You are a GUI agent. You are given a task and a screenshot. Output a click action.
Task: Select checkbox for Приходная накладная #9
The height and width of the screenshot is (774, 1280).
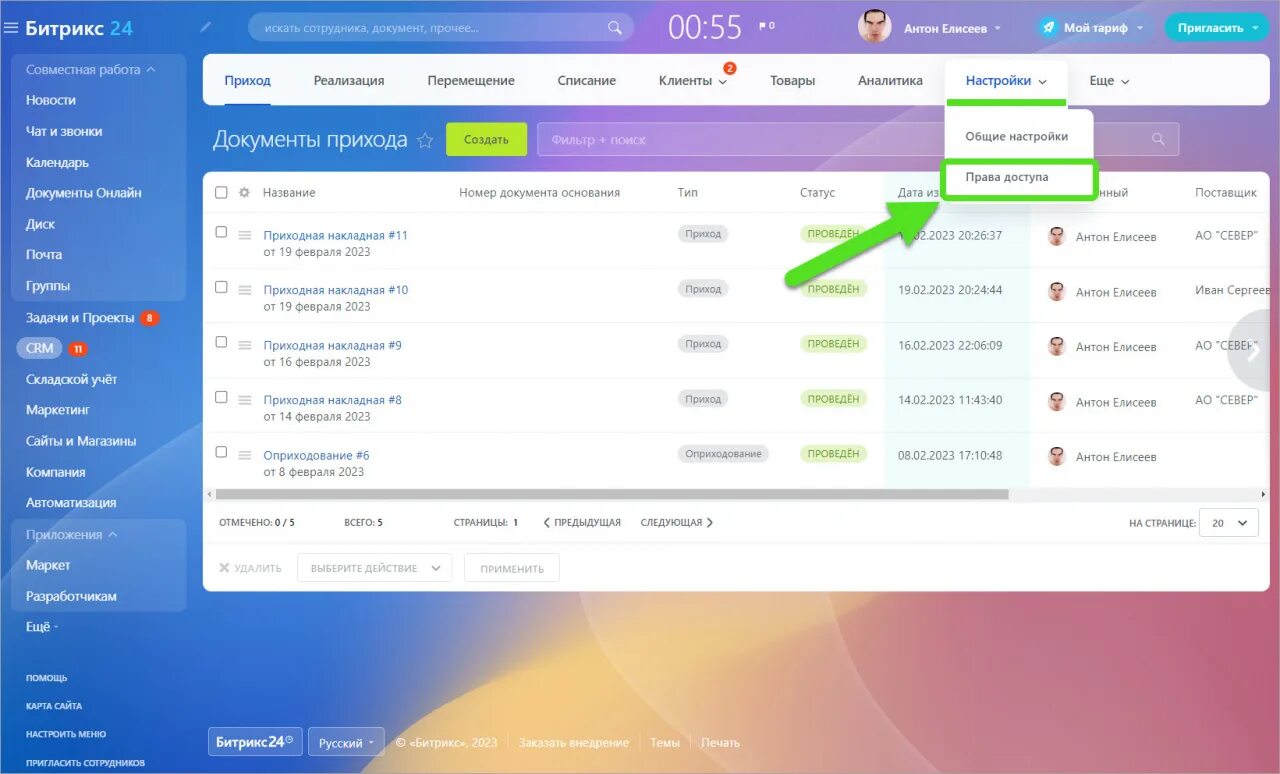(x=222, y=342)
